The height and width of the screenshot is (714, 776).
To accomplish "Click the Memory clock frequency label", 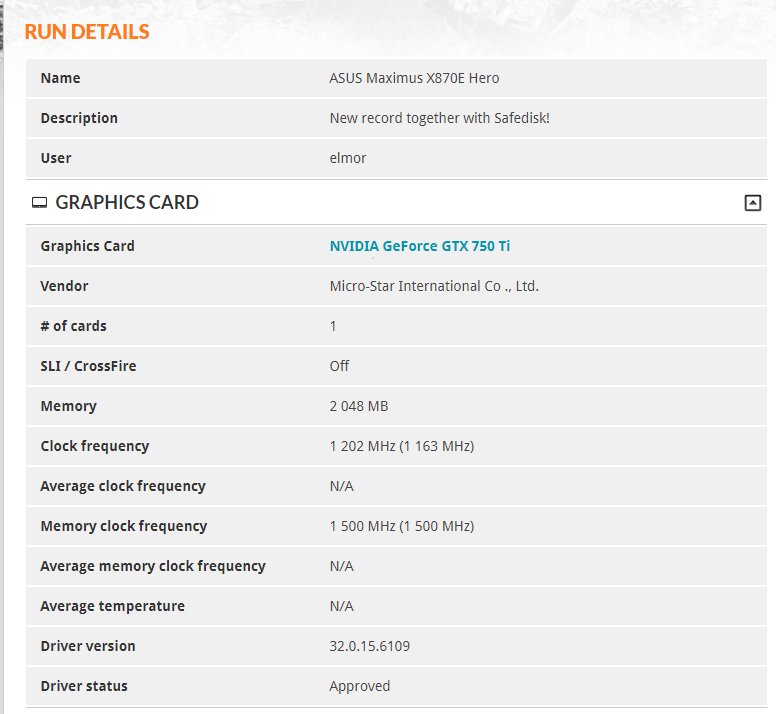I will pyautogui.click(x=124, y=526).
